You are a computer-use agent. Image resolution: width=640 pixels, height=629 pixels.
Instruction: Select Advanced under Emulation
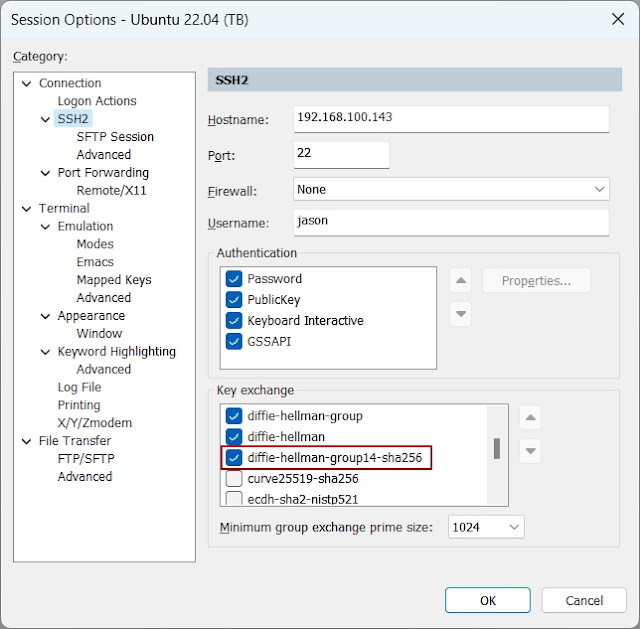pos(104,298)
